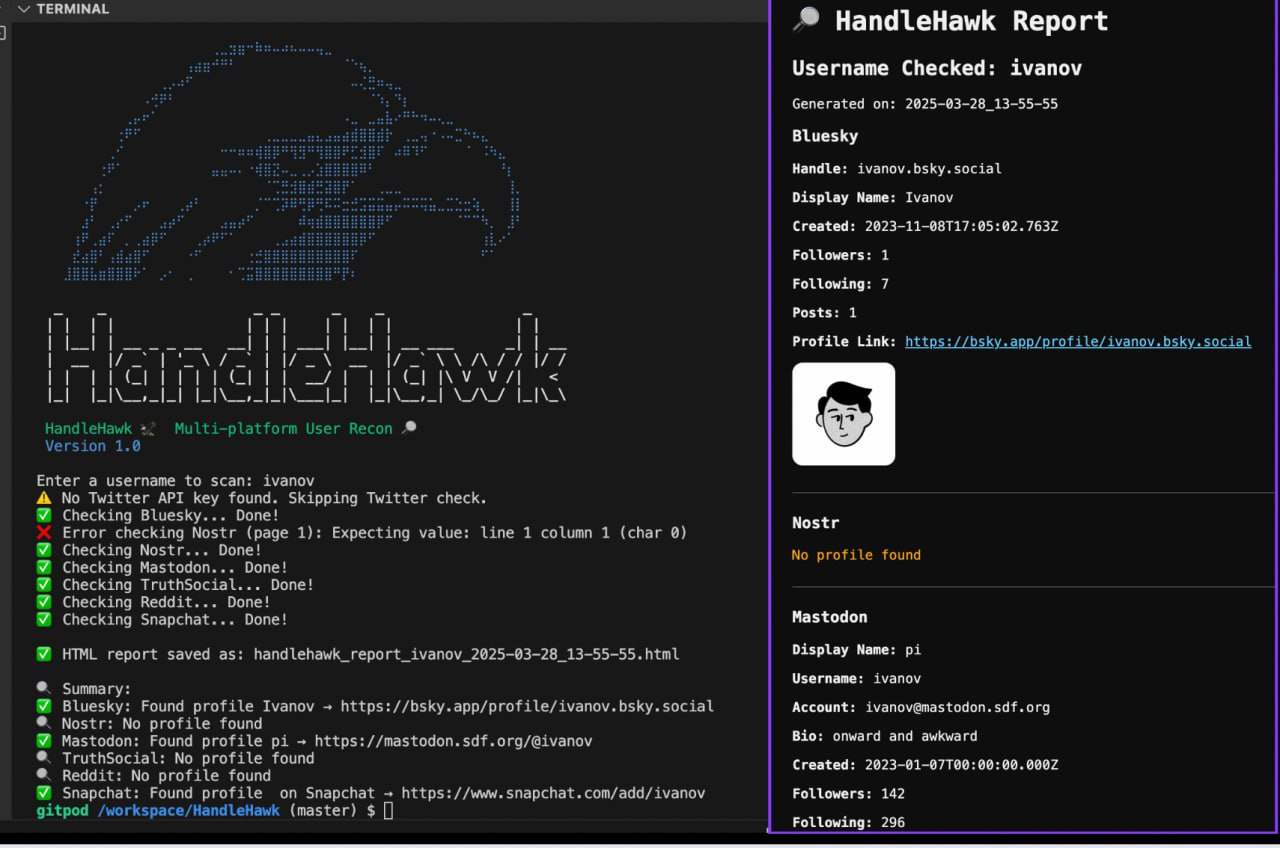The height and width of the screenshot is (848, 1280).
Task: Open the bsky.app profile link in report
Action: [1078, 341]
